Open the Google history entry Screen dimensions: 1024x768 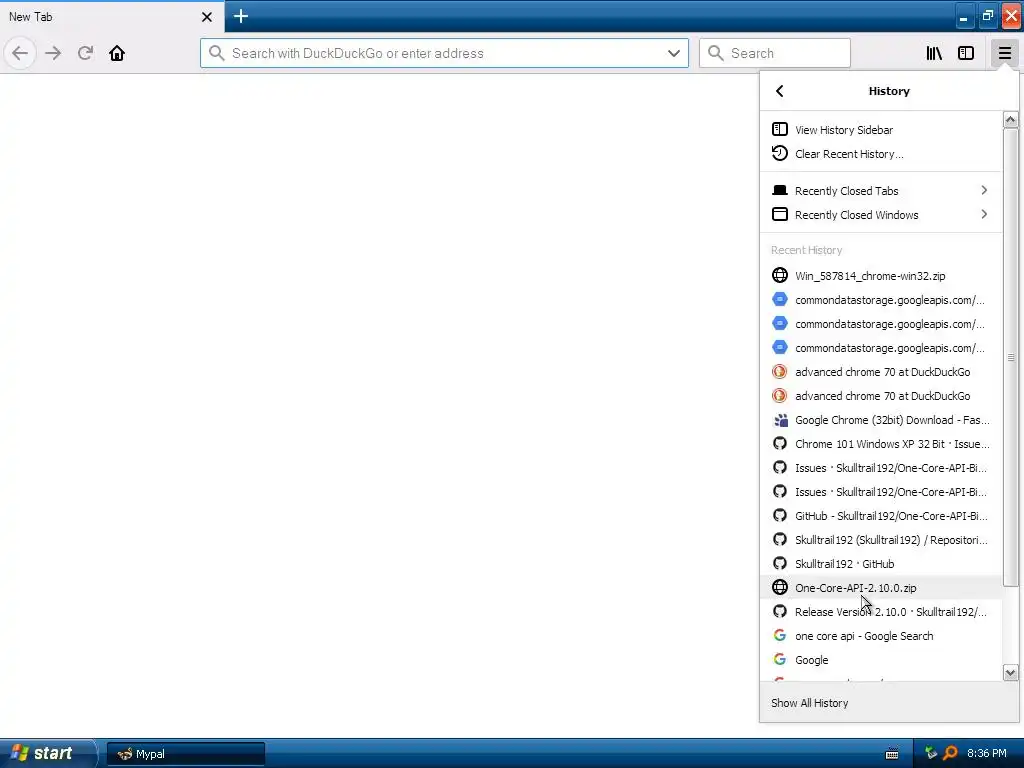click(x=881, y=660)
